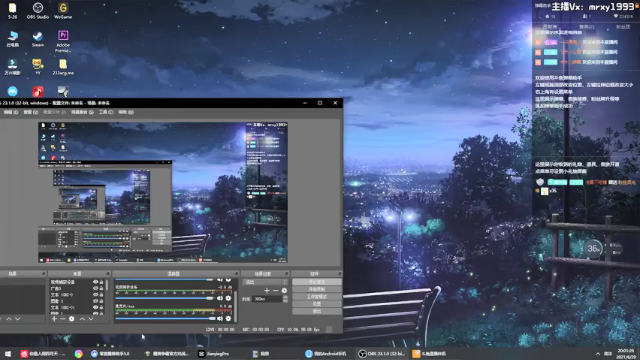
Task: Click the 来源 list scrollbar
Action: tap(107, 285)
